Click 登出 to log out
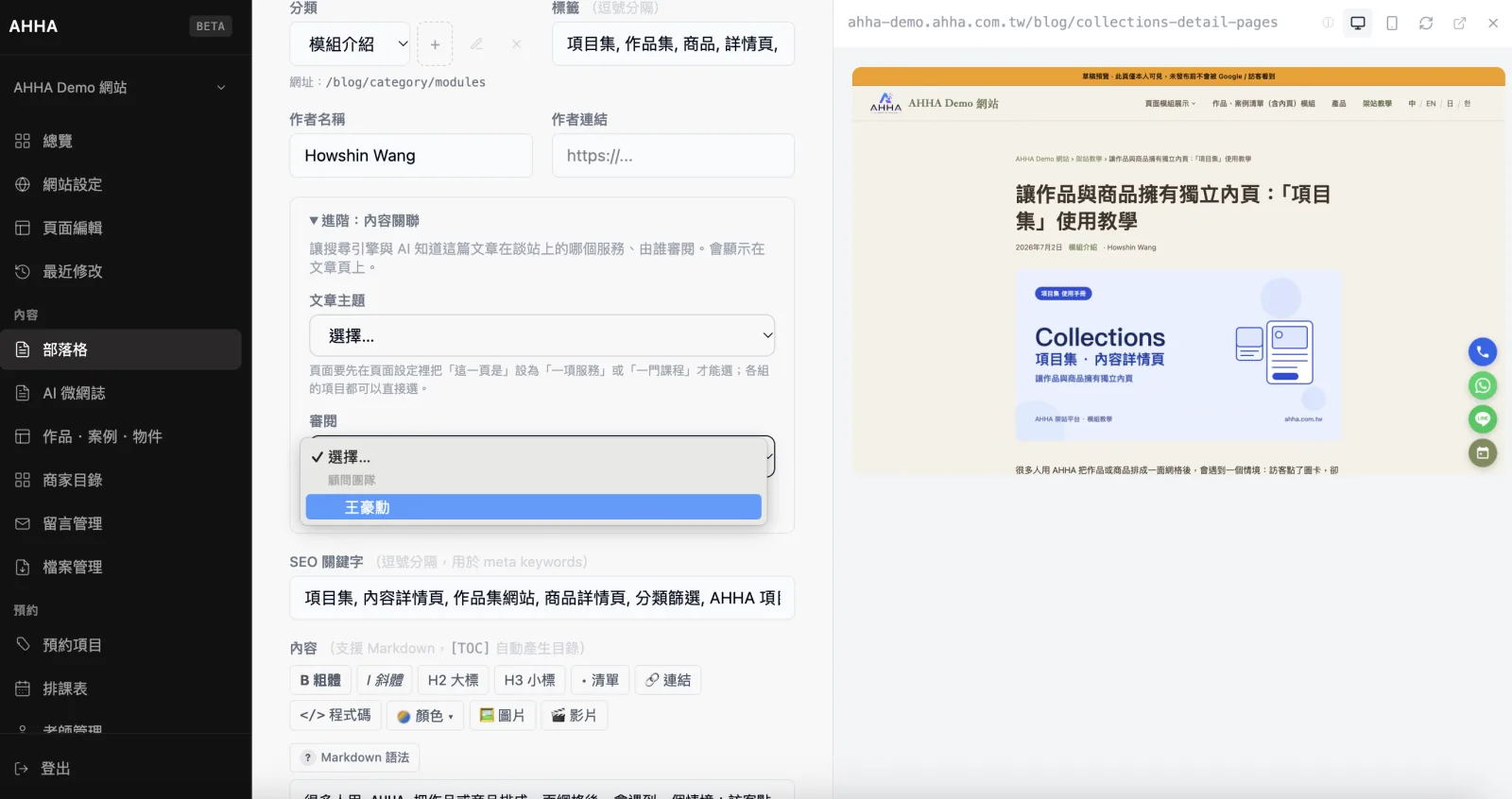 pyautogui.click(x=43, y=769)
